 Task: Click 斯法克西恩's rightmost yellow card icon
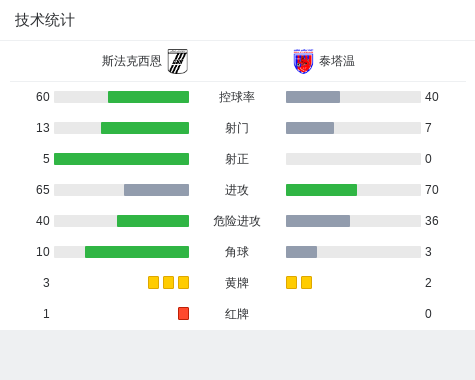(183, 282)
